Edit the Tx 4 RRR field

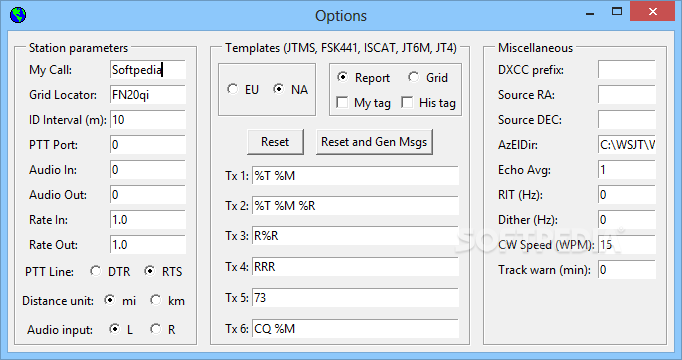(x=355, y=267)
